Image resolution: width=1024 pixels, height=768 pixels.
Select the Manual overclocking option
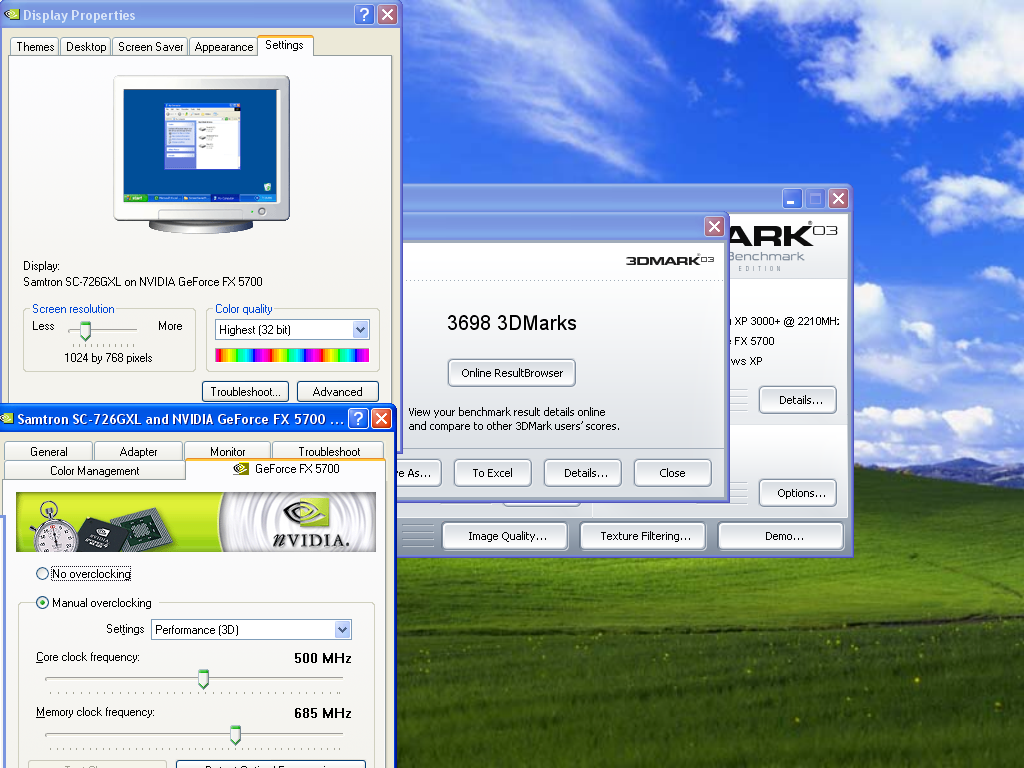click(x=93, y=603)
